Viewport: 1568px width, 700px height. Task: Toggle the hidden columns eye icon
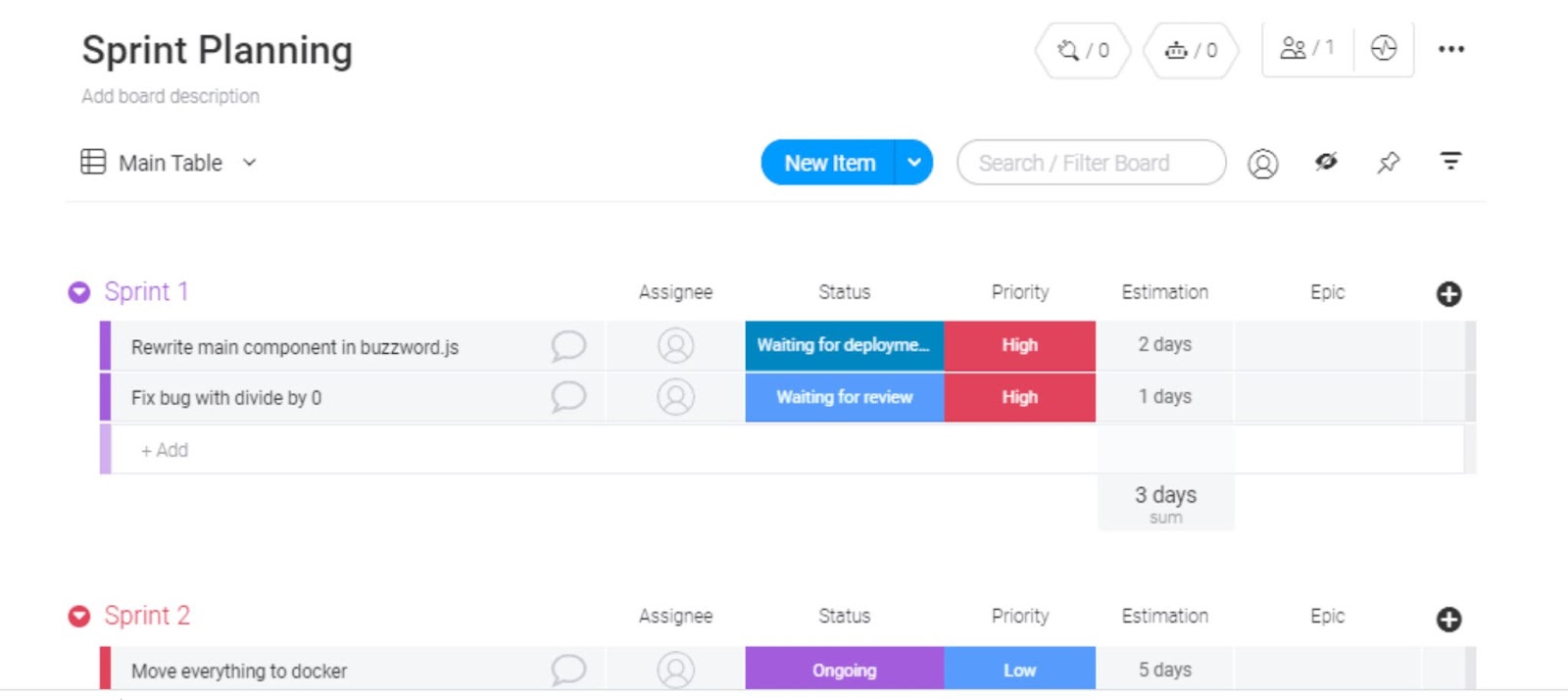pos(1326,162)
